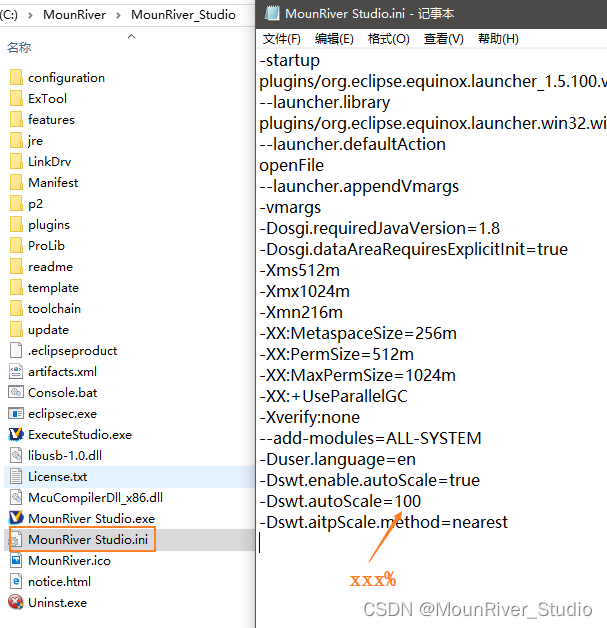Expand the chevron before MounRiver breadcrumb
This screenshot has height=628, width=607.
(30, 16)
